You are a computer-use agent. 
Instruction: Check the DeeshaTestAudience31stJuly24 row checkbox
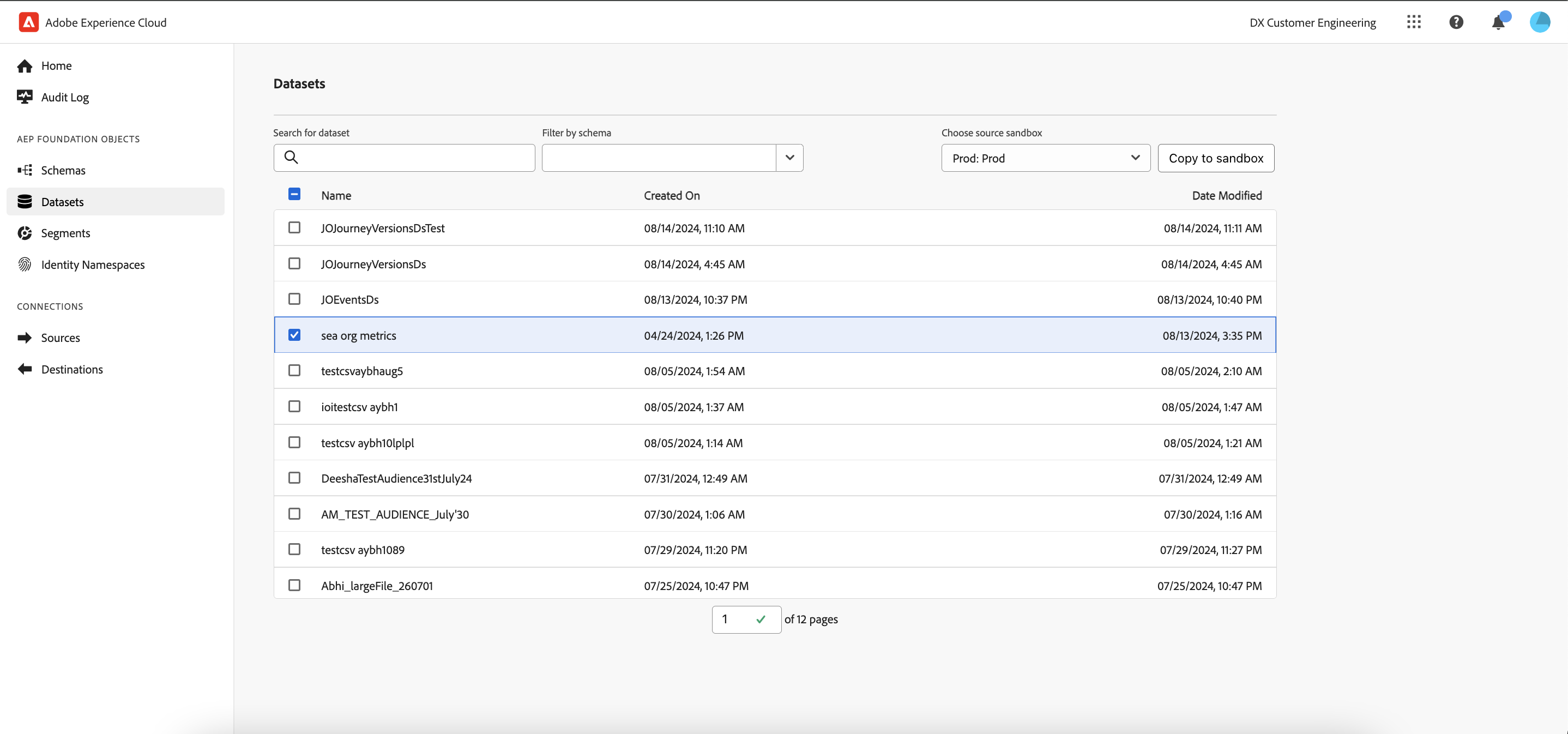(294, 478)
